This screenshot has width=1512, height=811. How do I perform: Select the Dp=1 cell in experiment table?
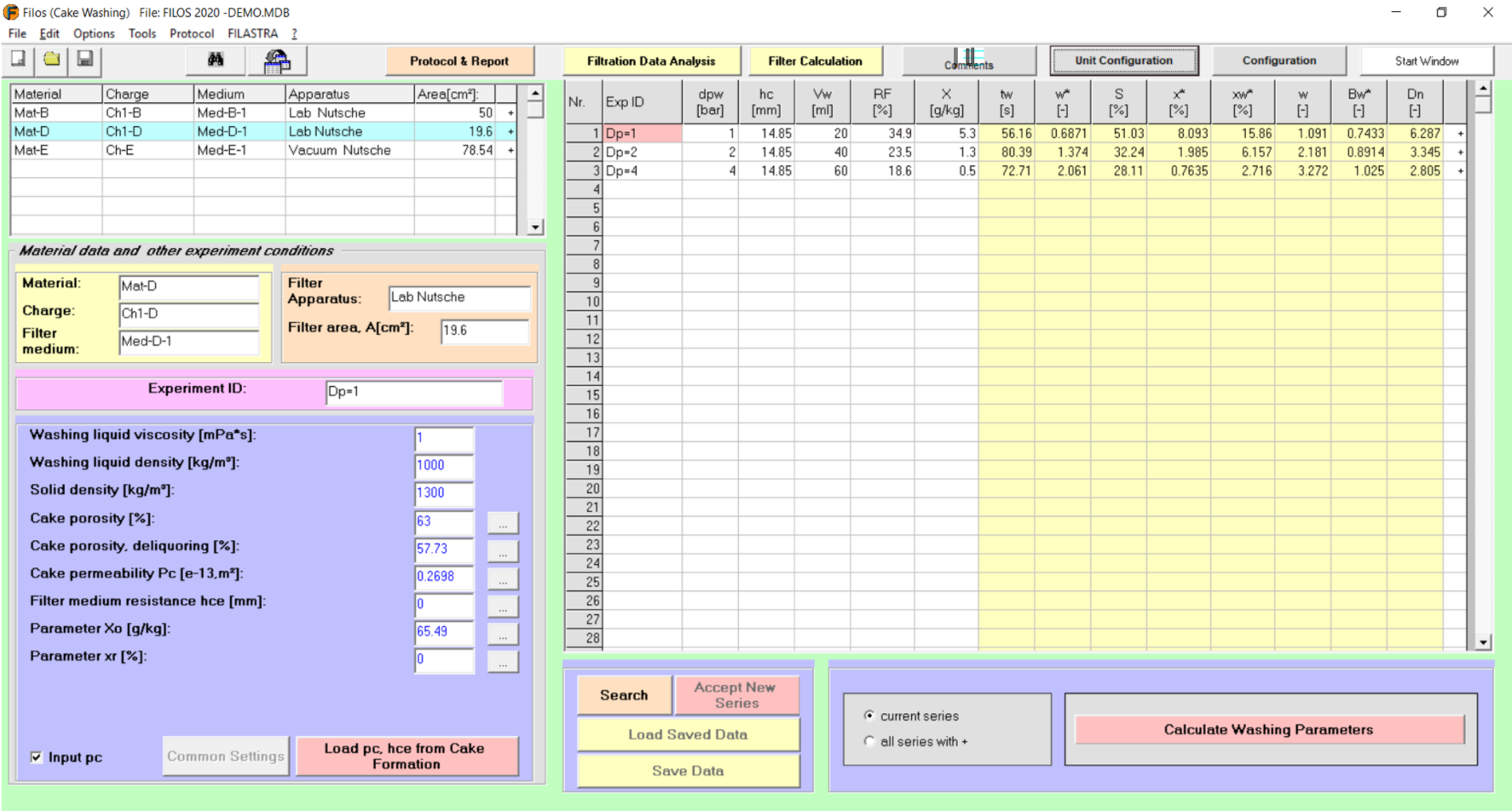[x=642, y=134]
